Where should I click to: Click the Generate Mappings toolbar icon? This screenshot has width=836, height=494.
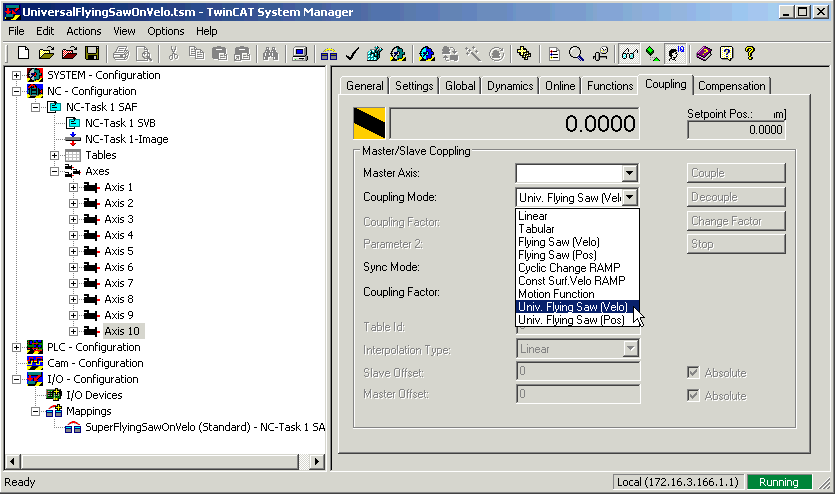[329, 53]
